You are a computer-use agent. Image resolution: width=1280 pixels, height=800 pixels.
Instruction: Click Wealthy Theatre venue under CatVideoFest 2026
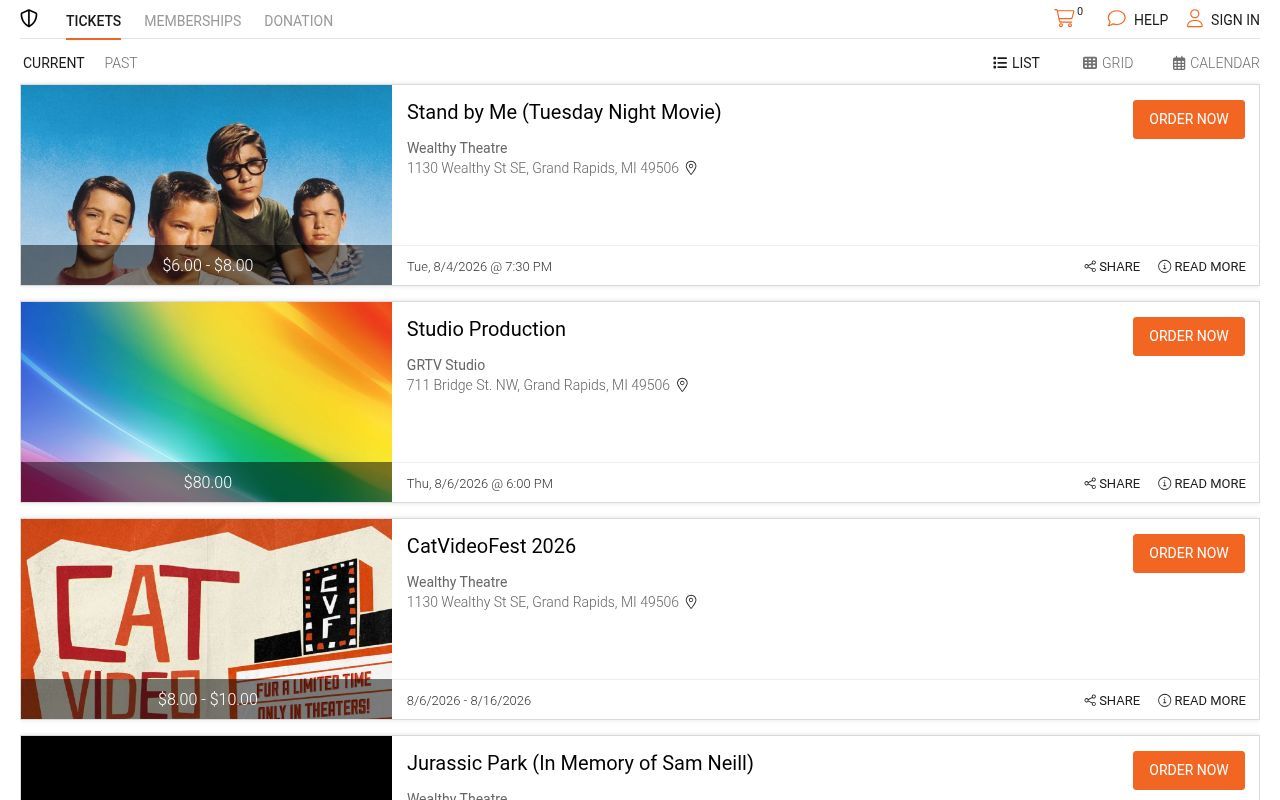(x=457, y=582)
